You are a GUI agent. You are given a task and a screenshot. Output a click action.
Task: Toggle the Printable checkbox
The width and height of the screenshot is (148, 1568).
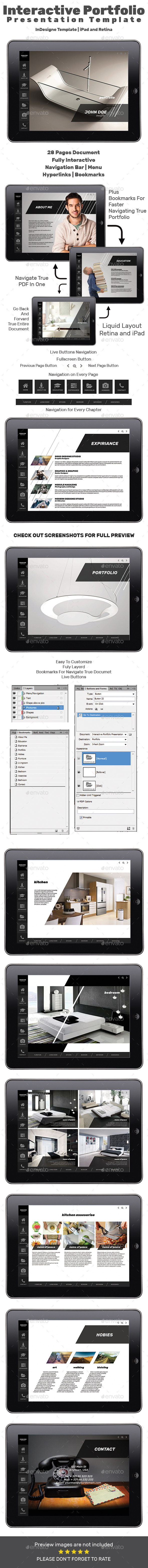click(81, 817)
